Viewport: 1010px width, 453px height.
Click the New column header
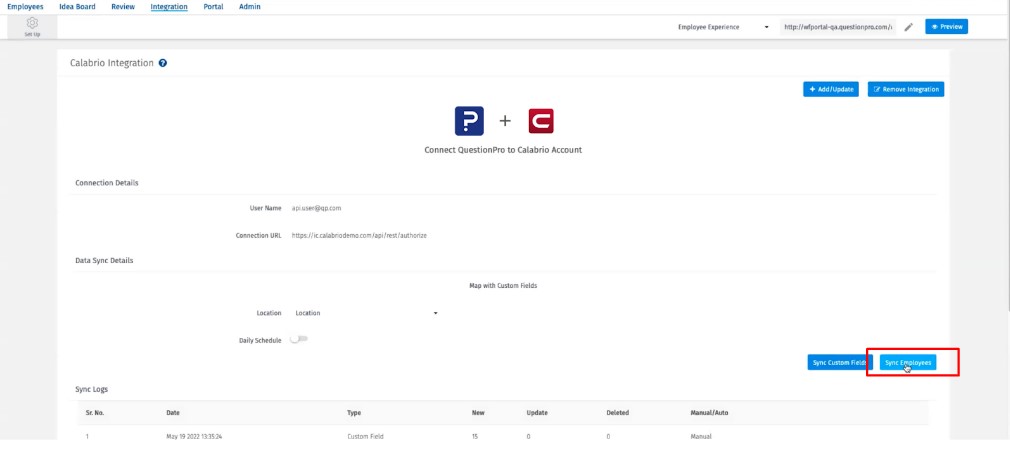tap(478, 412)
